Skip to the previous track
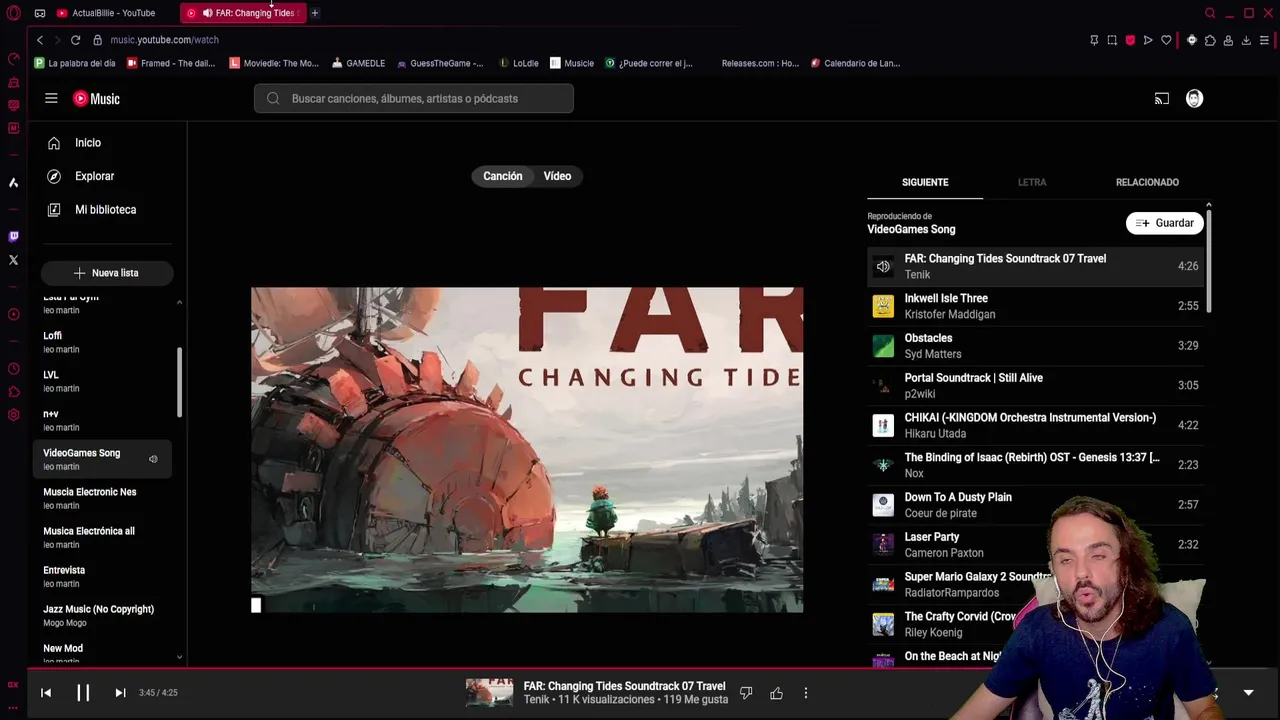Viewport: 1280px width, 720px height. (x=46, y=693)
